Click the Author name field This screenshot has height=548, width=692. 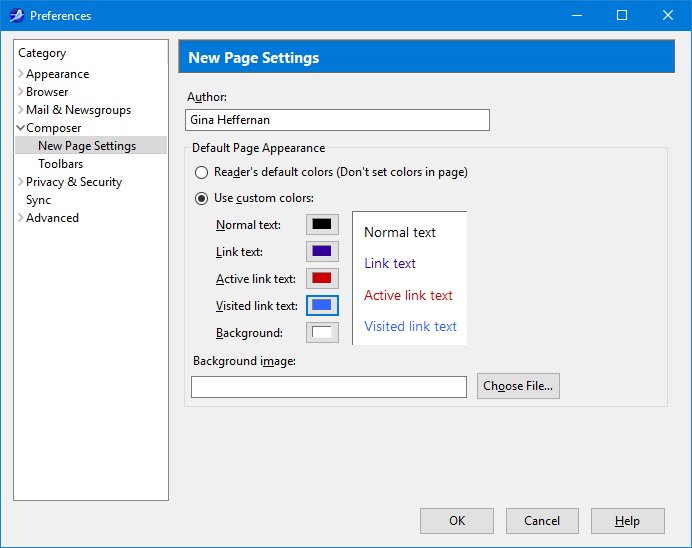point(337,120)
